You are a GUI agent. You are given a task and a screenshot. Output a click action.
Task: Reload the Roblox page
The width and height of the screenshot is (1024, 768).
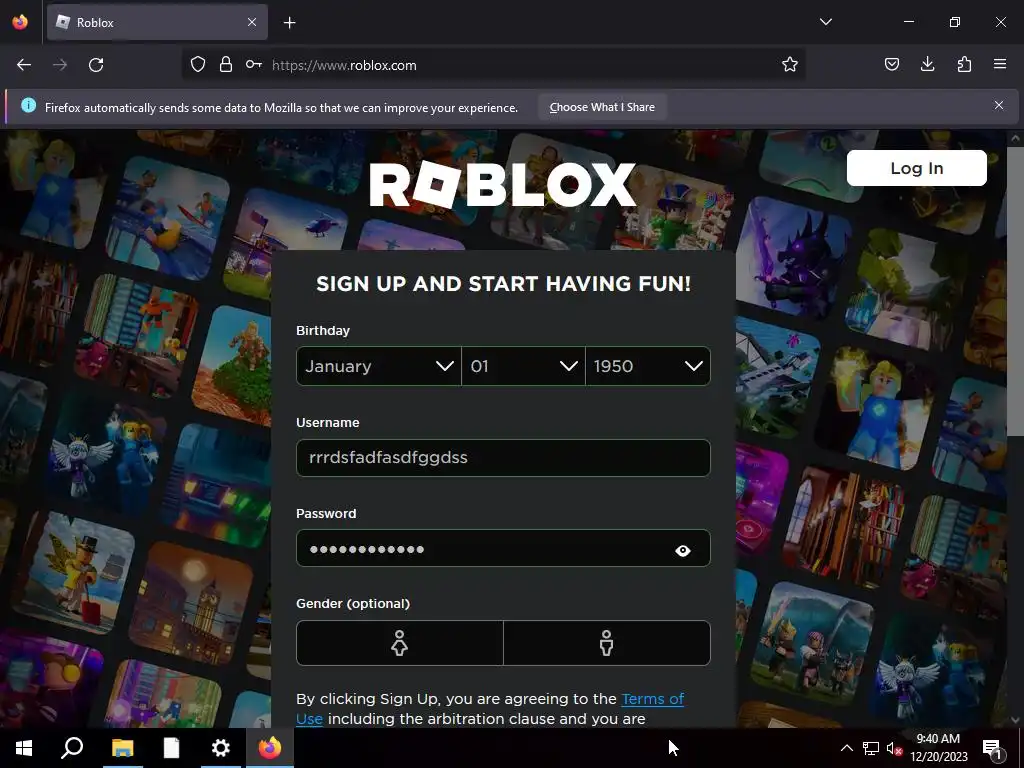tap(96, 65)
